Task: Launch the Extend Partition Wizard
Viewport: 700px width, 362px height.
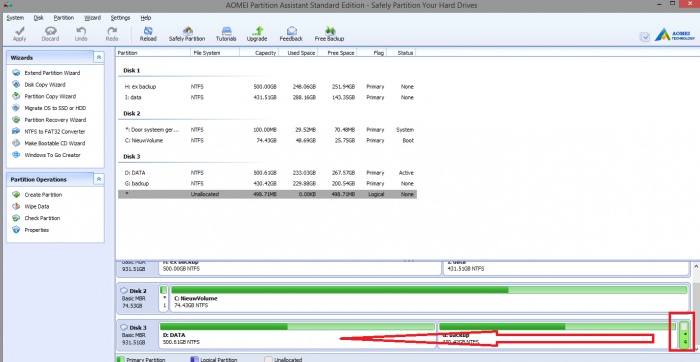Action: pyautogui.click(x=46, y=73)
